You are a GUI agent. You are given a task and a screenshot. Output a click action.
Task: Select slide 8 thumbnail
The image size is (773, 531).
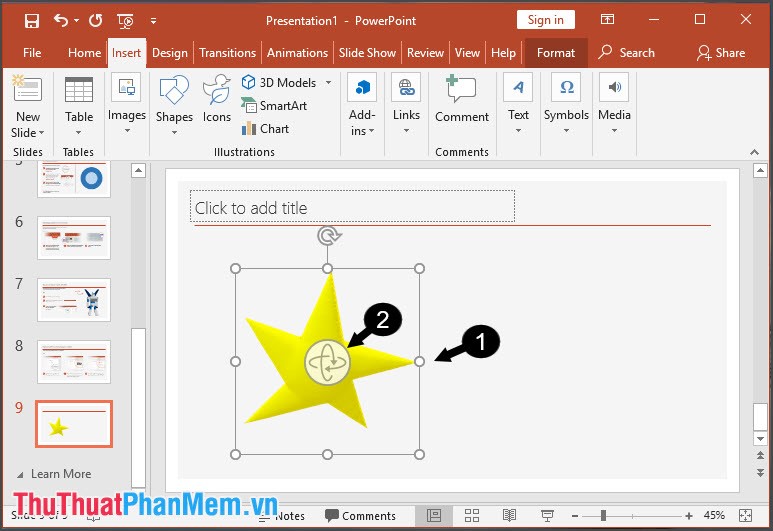(74, 362)
